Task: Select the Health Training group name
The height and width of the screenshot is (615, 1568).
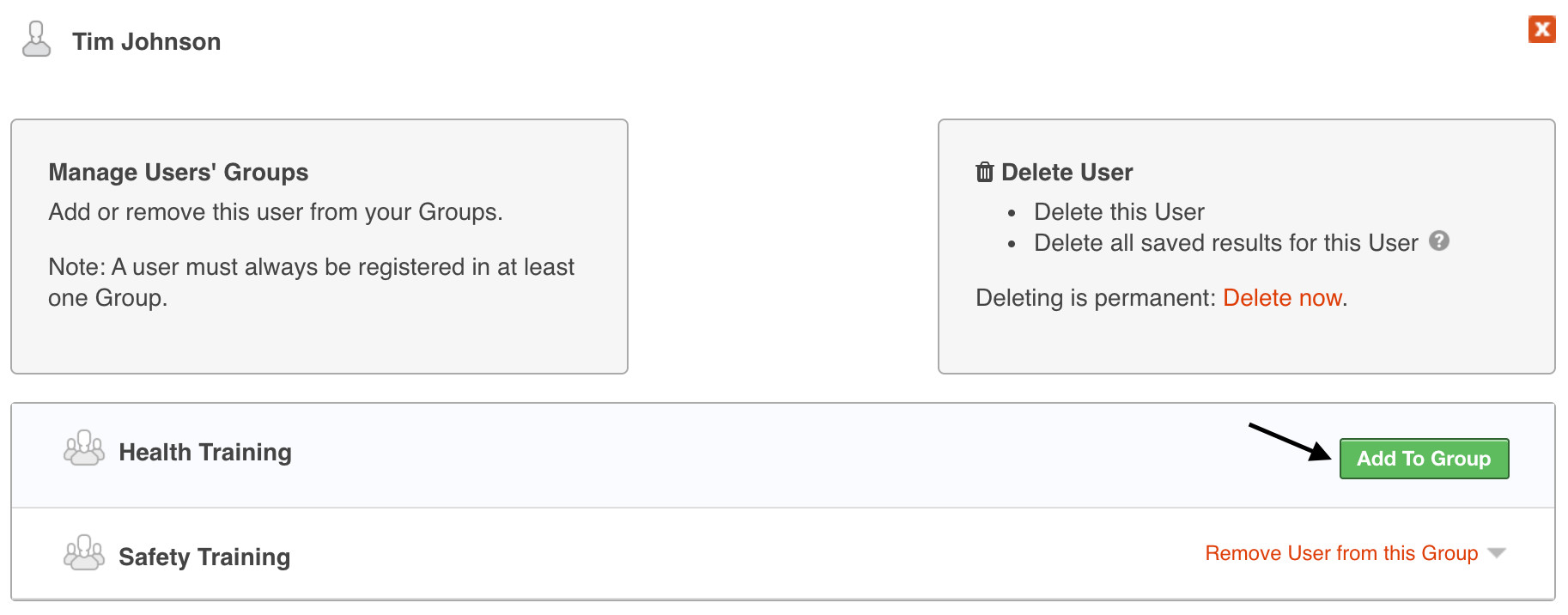Action: click(x=205, y=453)
